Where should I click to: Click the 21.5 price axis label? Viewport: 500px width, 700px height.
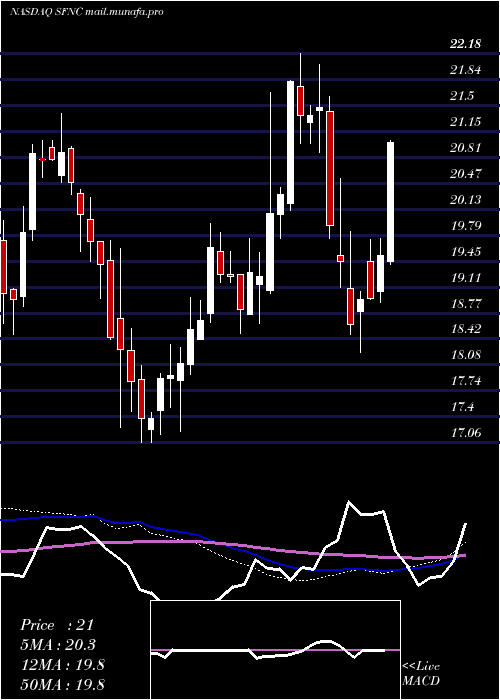click(x=462, y=96)
